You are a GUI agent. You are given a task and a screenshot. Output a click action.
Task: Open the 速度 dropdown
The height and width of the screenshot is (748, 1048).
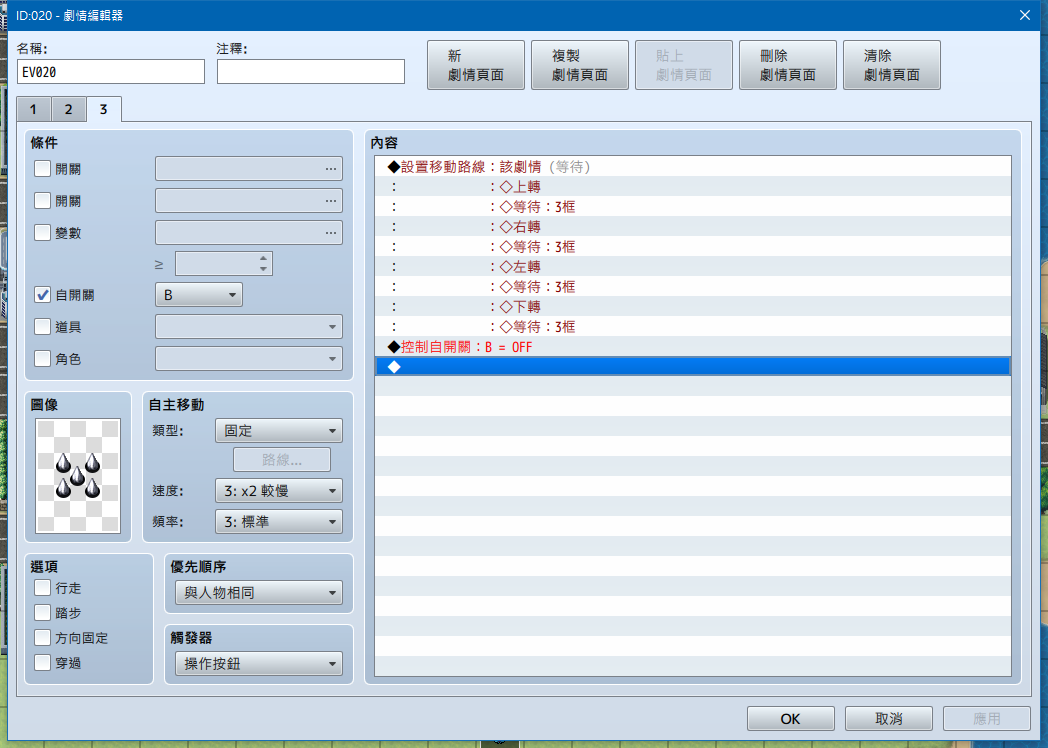(x=279, y=491)
